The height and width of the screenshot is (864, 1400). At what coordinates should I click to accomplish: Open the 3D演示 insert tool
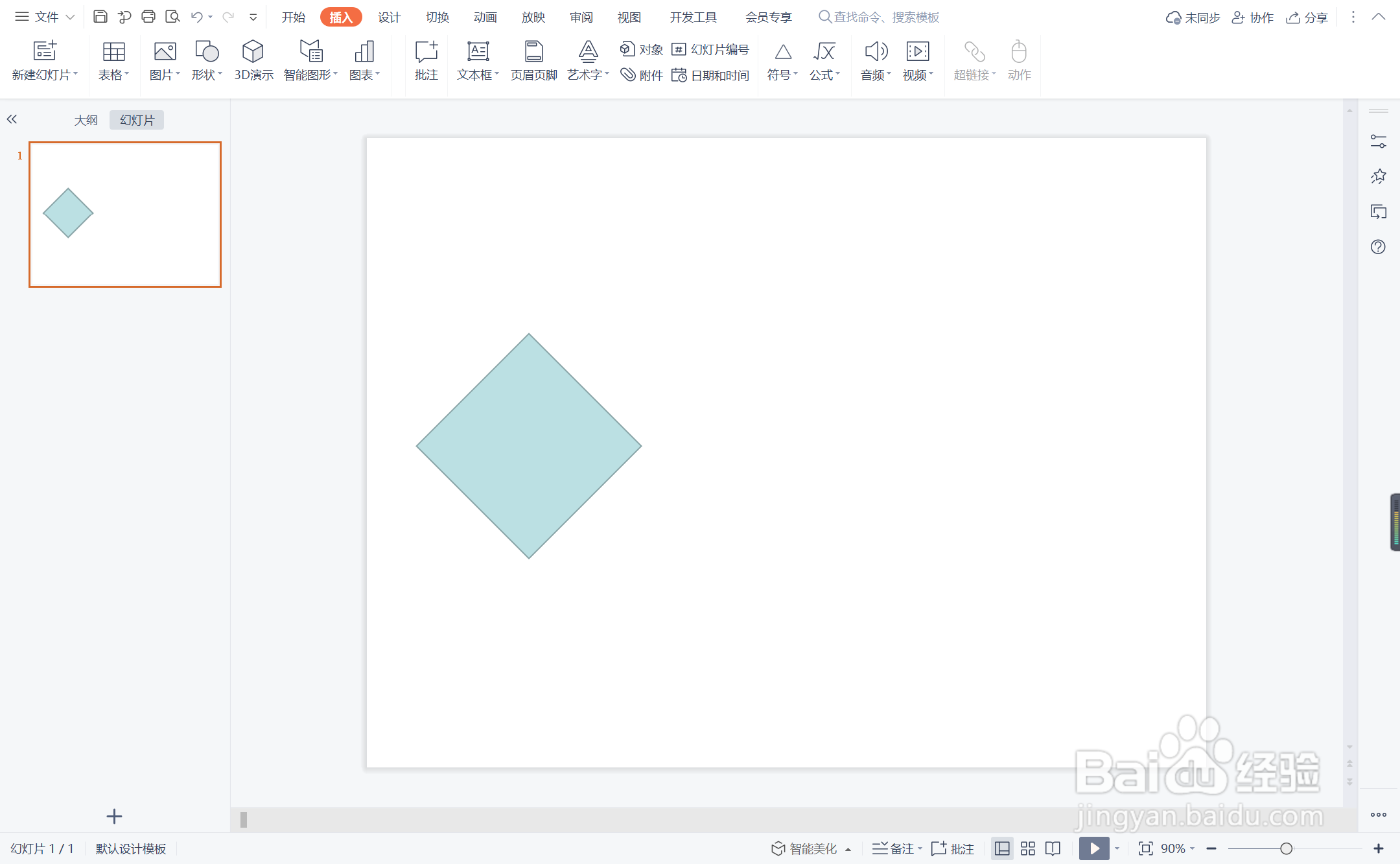(253, 61)
